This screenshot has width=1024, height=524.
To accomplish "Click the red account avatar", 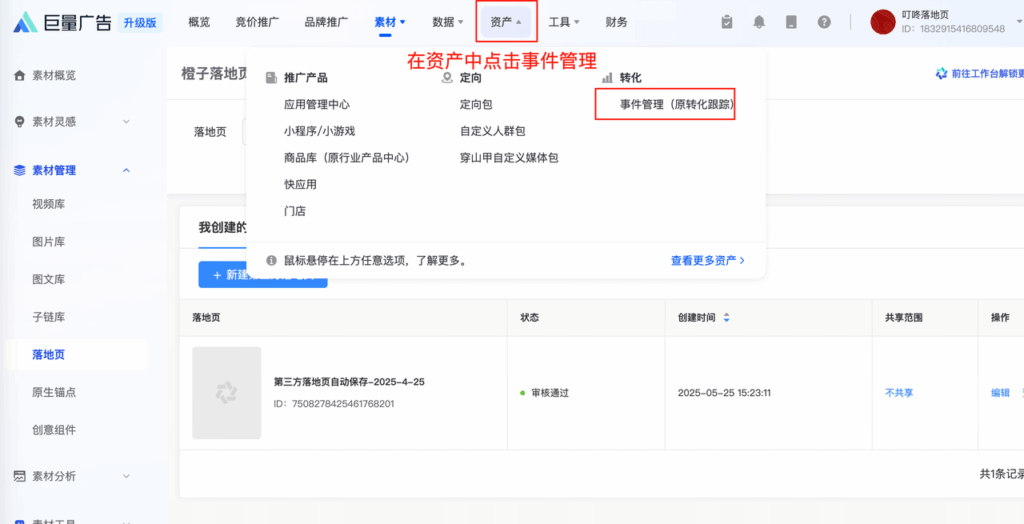I will [x=882, y=22].
